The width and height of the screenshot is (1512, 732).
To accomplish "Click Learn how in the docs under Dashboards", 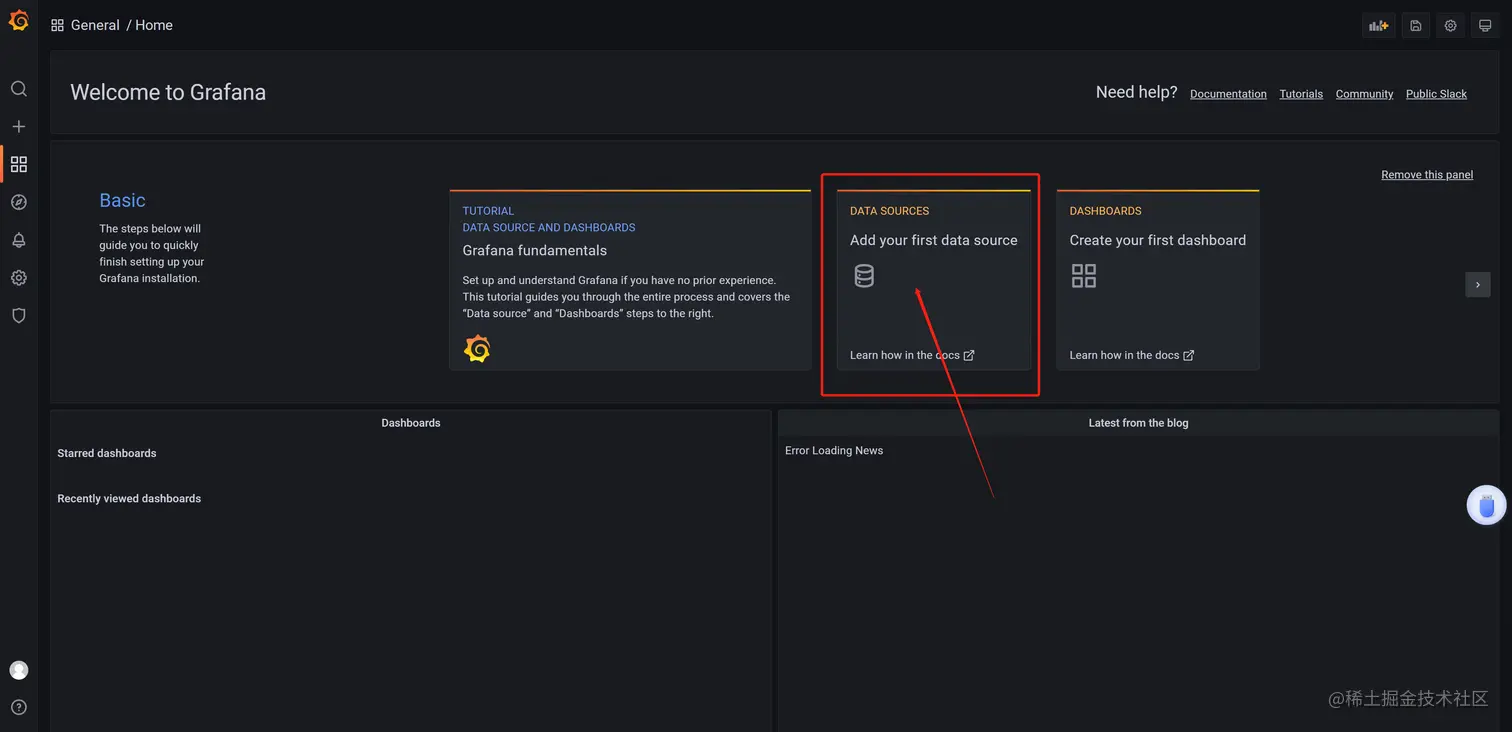I will [1124, 355].
